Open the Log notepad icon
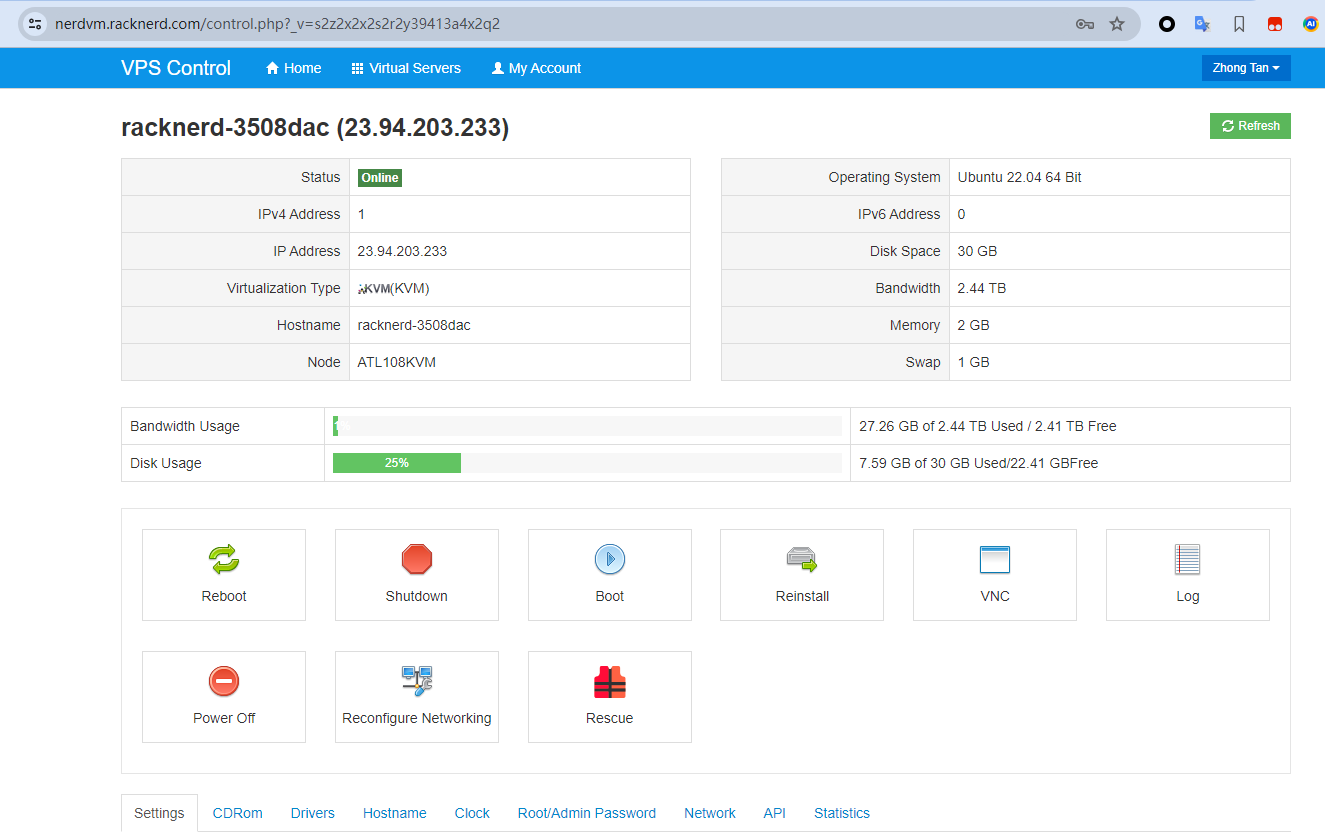The height and width of the screenshot is (840, 1325). point(1187,559)
